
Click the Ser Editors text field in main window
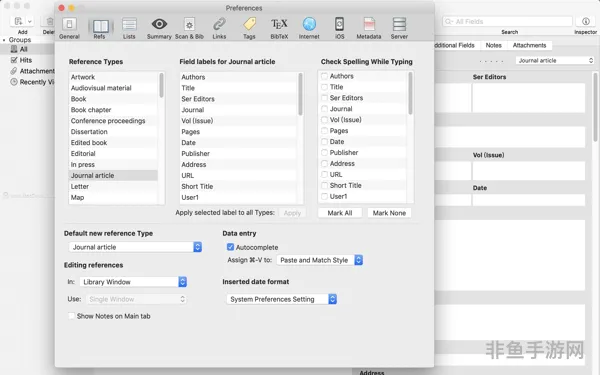pyautogui.click(x=528, y=98)
